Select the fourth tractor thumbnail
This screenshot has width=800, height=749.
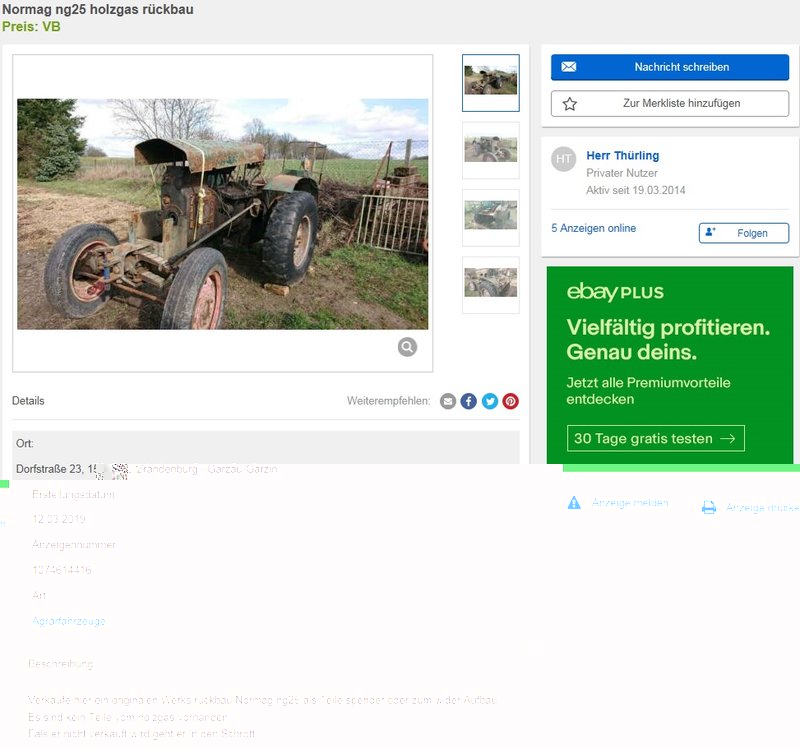coord(490,284)
